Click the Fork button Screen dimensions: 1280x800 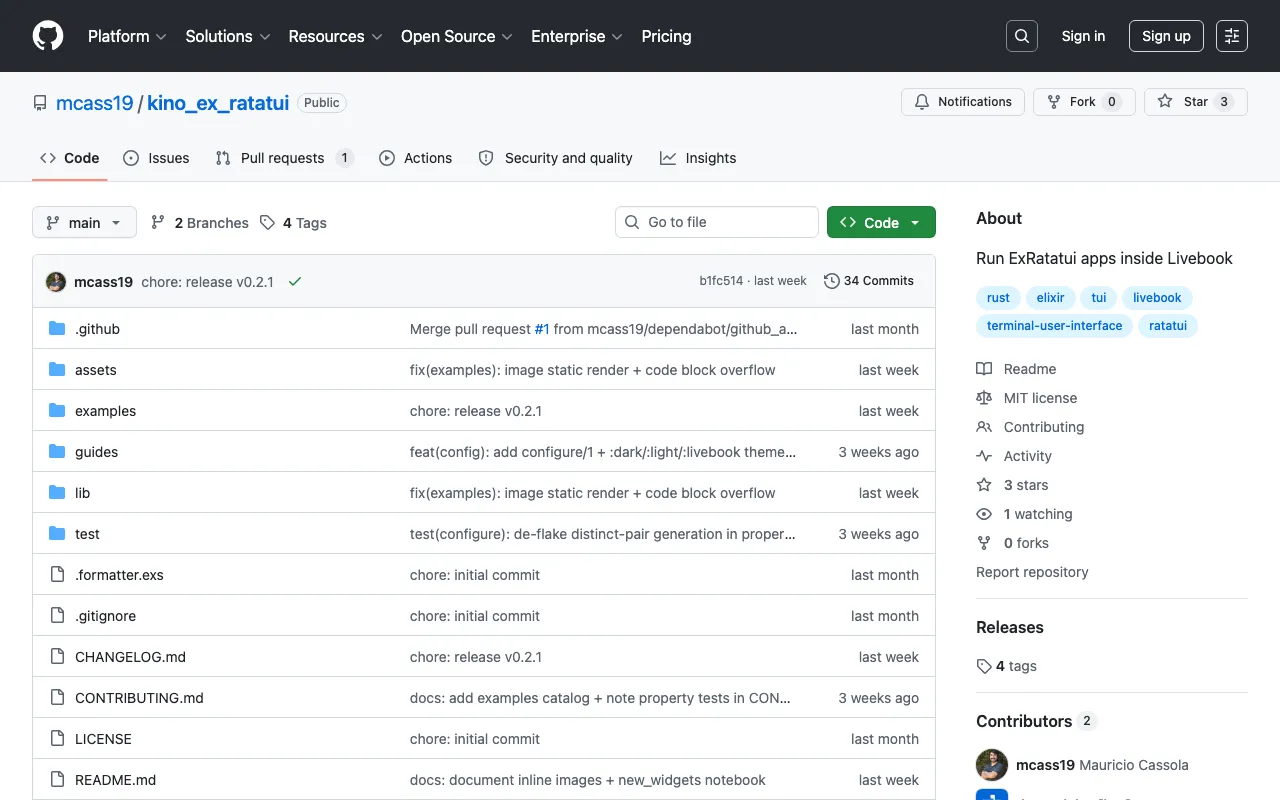[x=1084, y=102]
